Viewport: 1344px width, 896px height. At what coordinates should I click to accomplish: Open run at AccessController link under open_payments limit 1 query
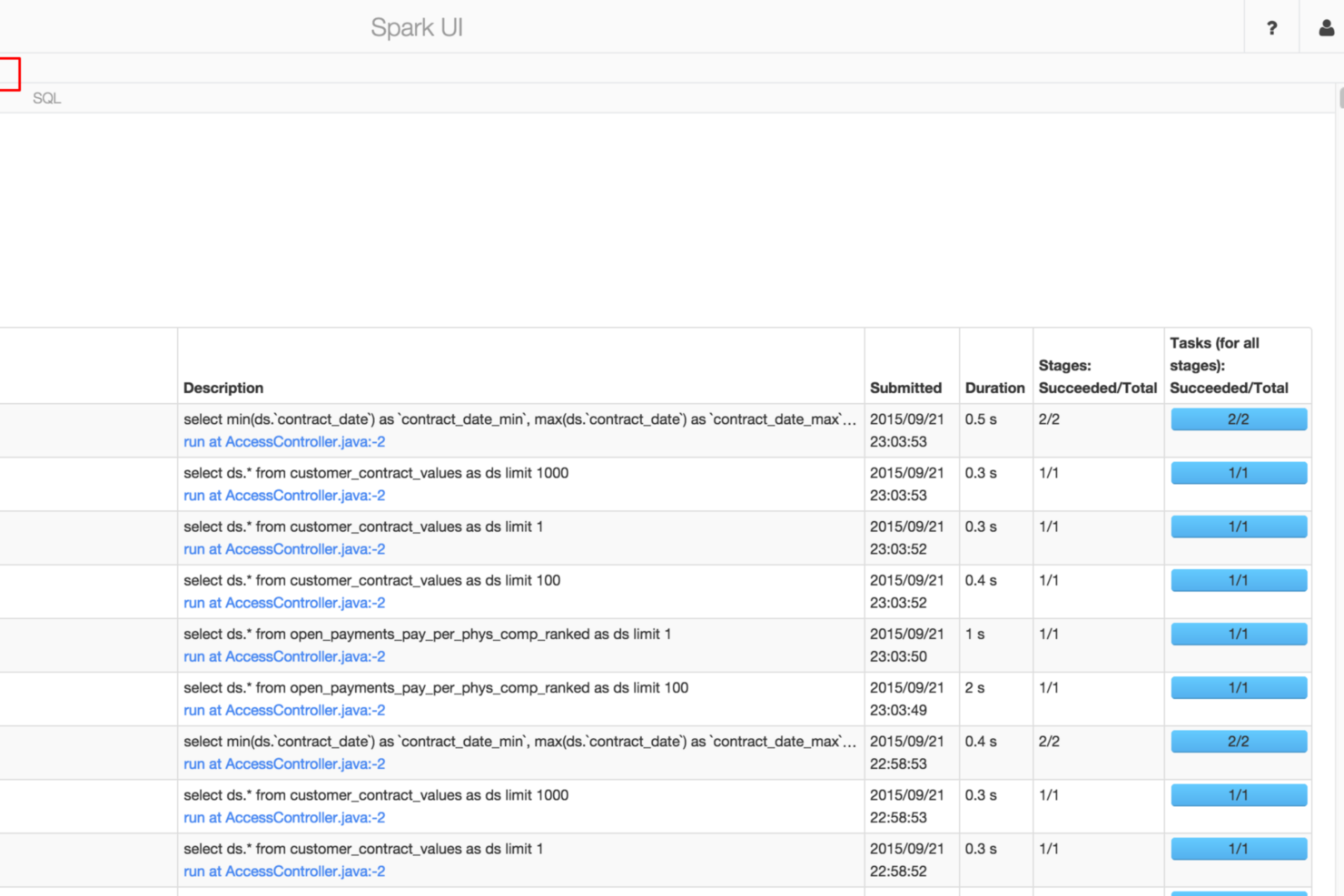click(284, 656)
